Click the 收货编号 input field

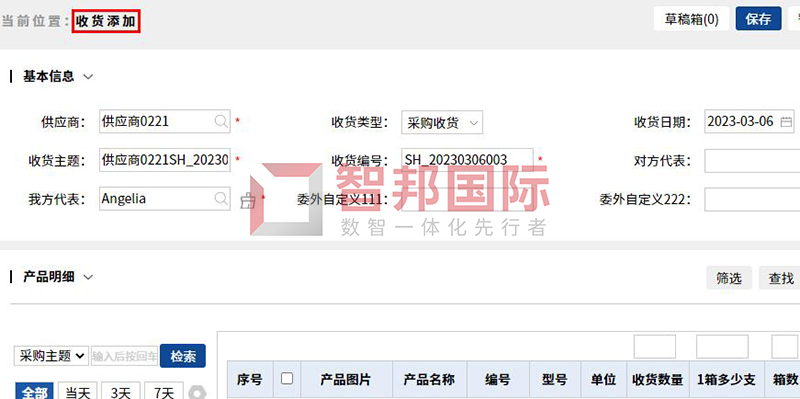467,160
